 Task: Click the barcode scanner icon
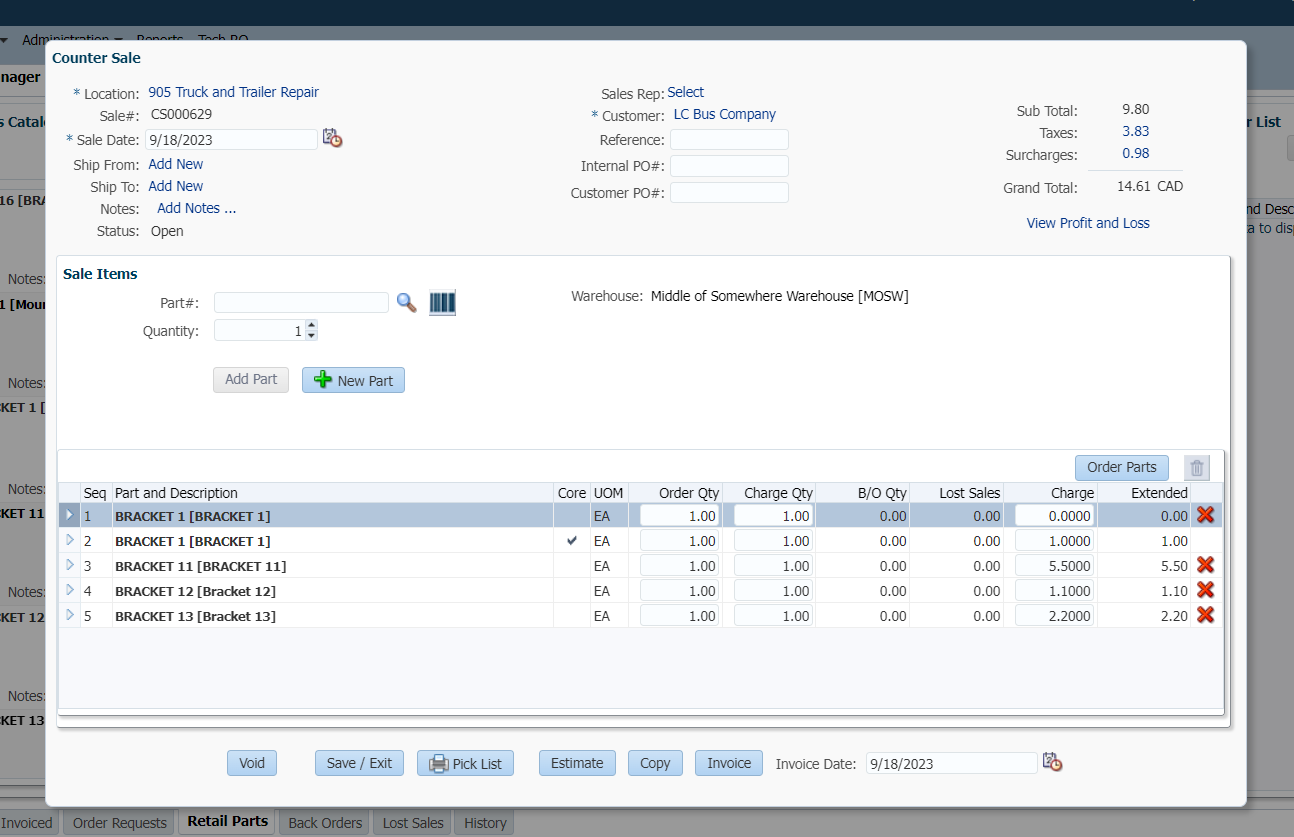pyautogui.click(x=442, y=303)
